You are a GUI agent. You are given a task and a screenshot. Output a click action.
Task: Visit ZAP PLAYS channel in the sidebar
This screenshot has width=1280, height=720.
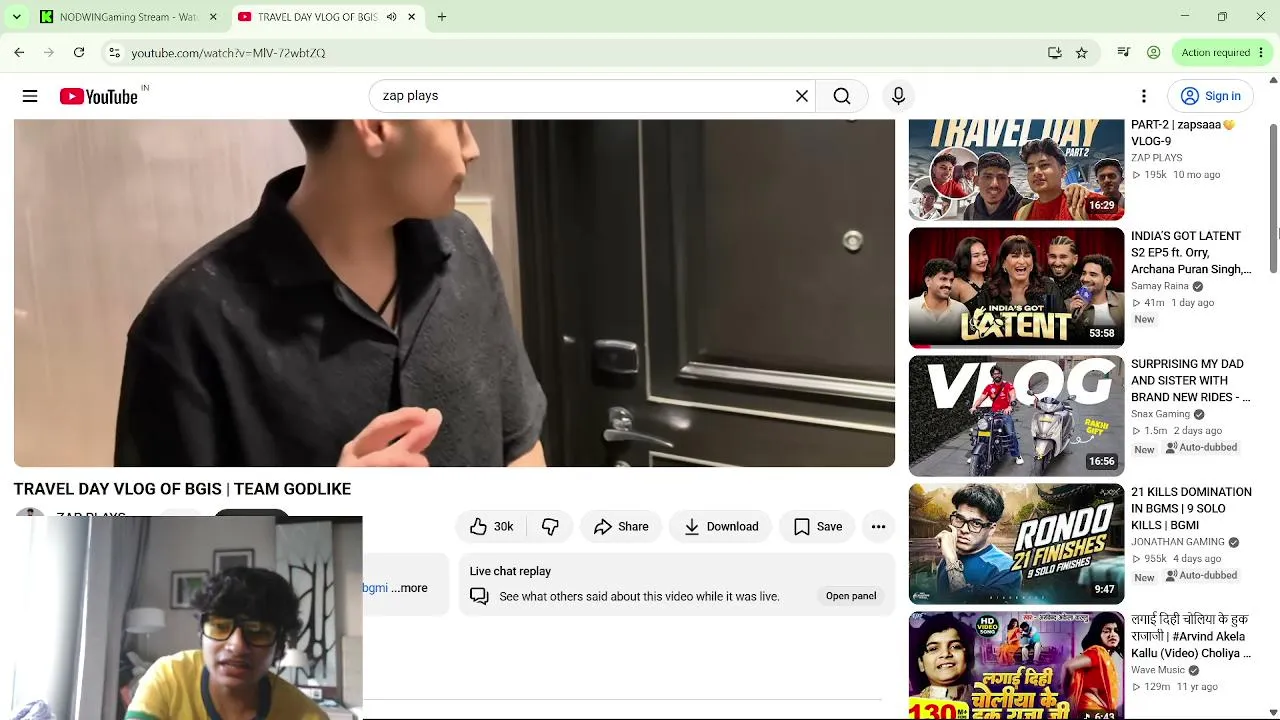[1157, 158]
